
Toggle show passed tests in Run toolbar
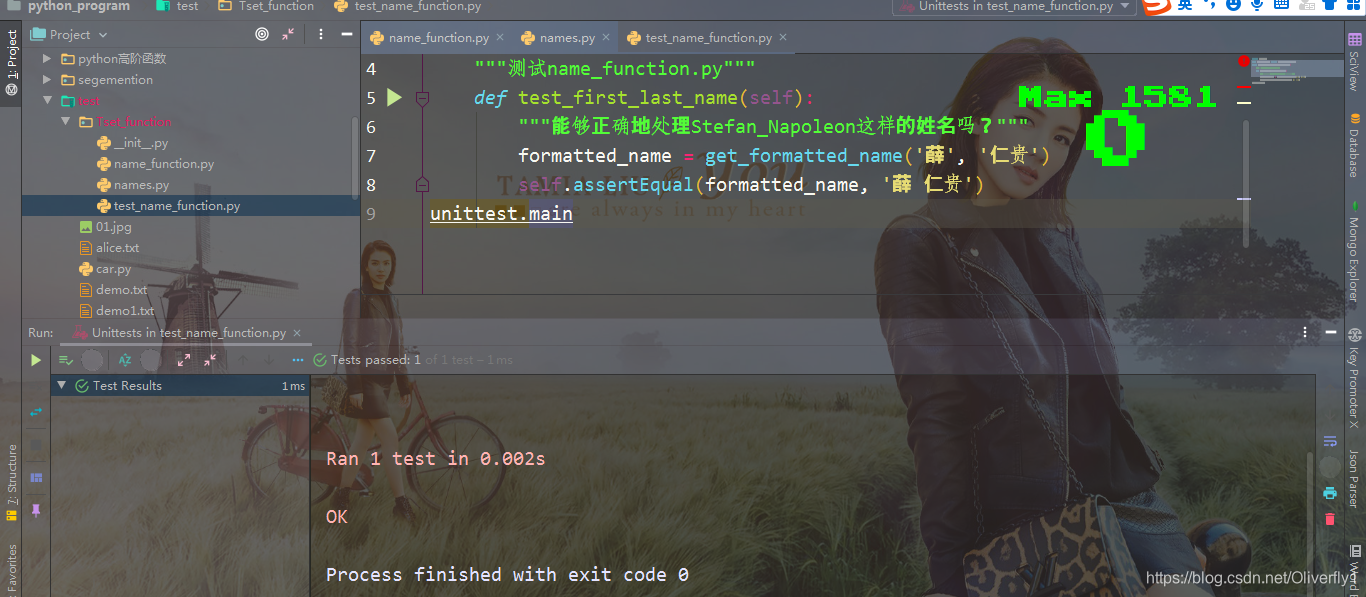tap(66, 360)
